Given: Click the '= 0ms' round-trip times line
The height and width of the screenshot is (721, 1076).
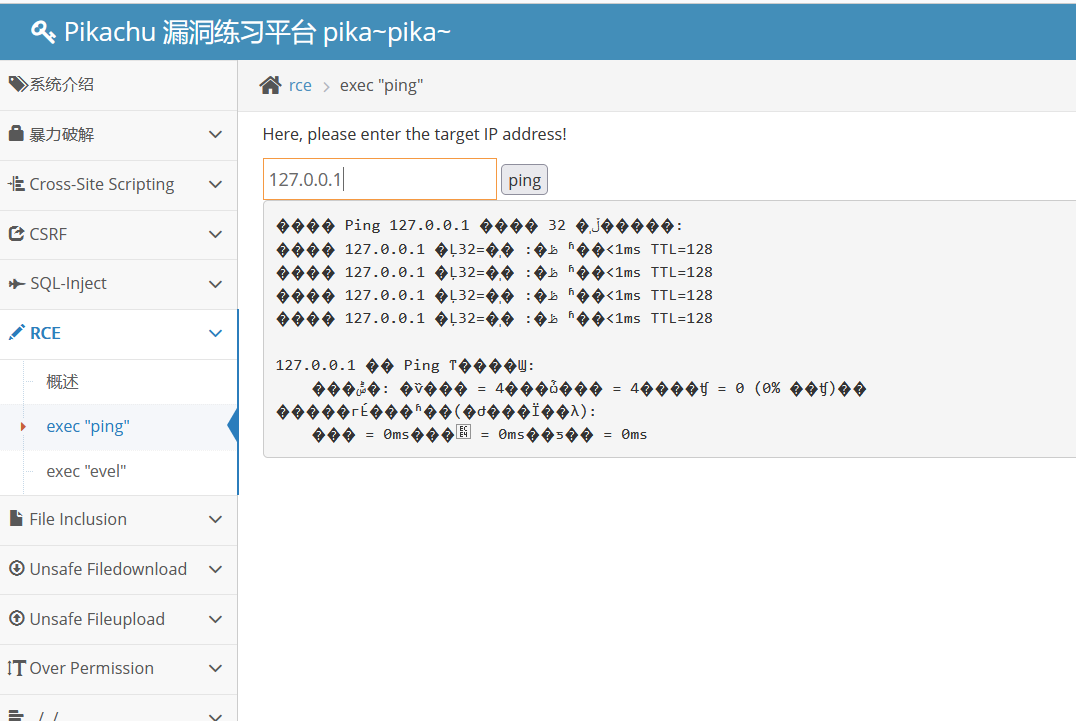Looking at the screenshot, I should [480, 434].
